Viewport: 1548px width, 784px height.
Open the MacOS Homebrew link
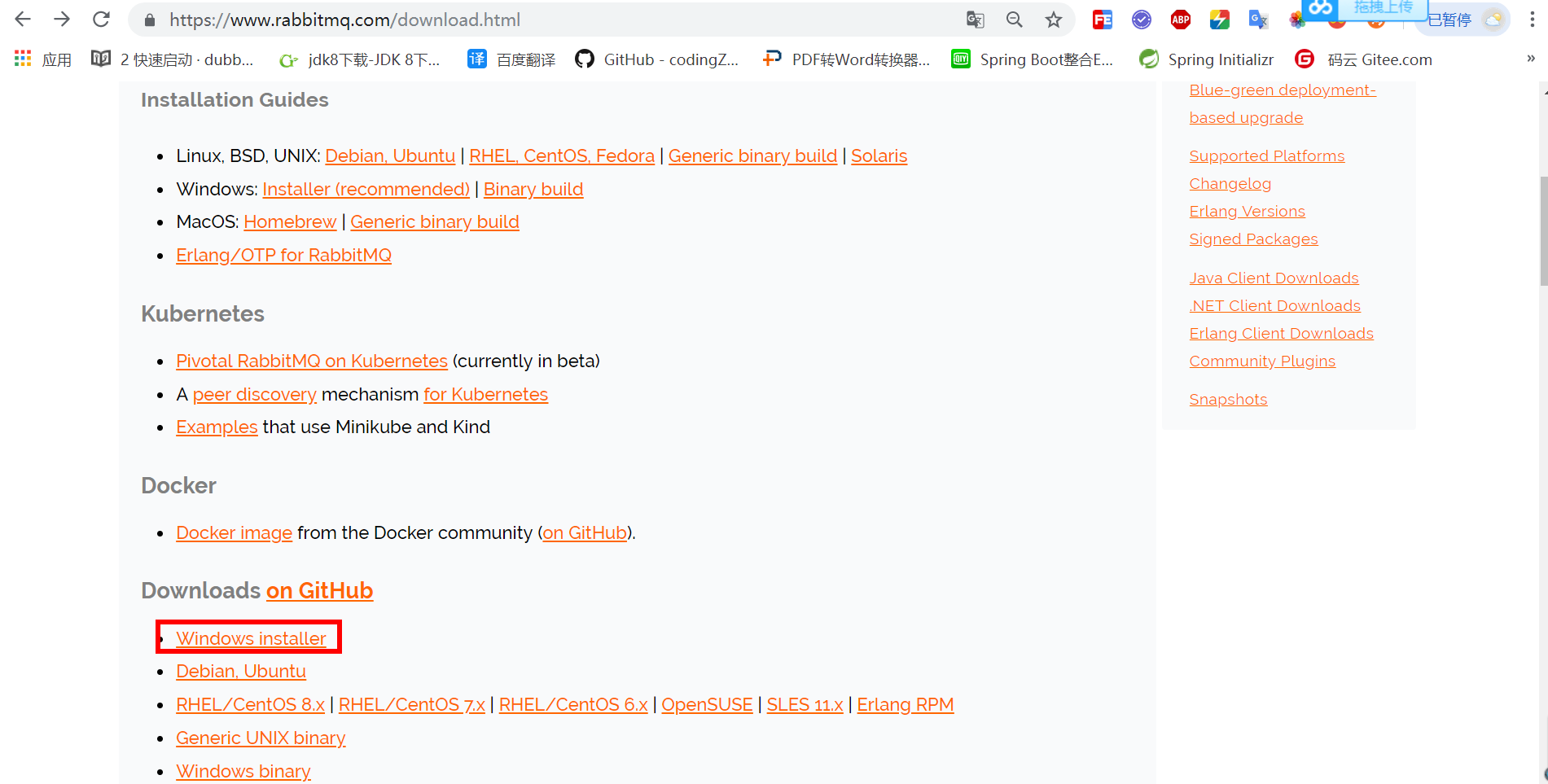[290, 221]
